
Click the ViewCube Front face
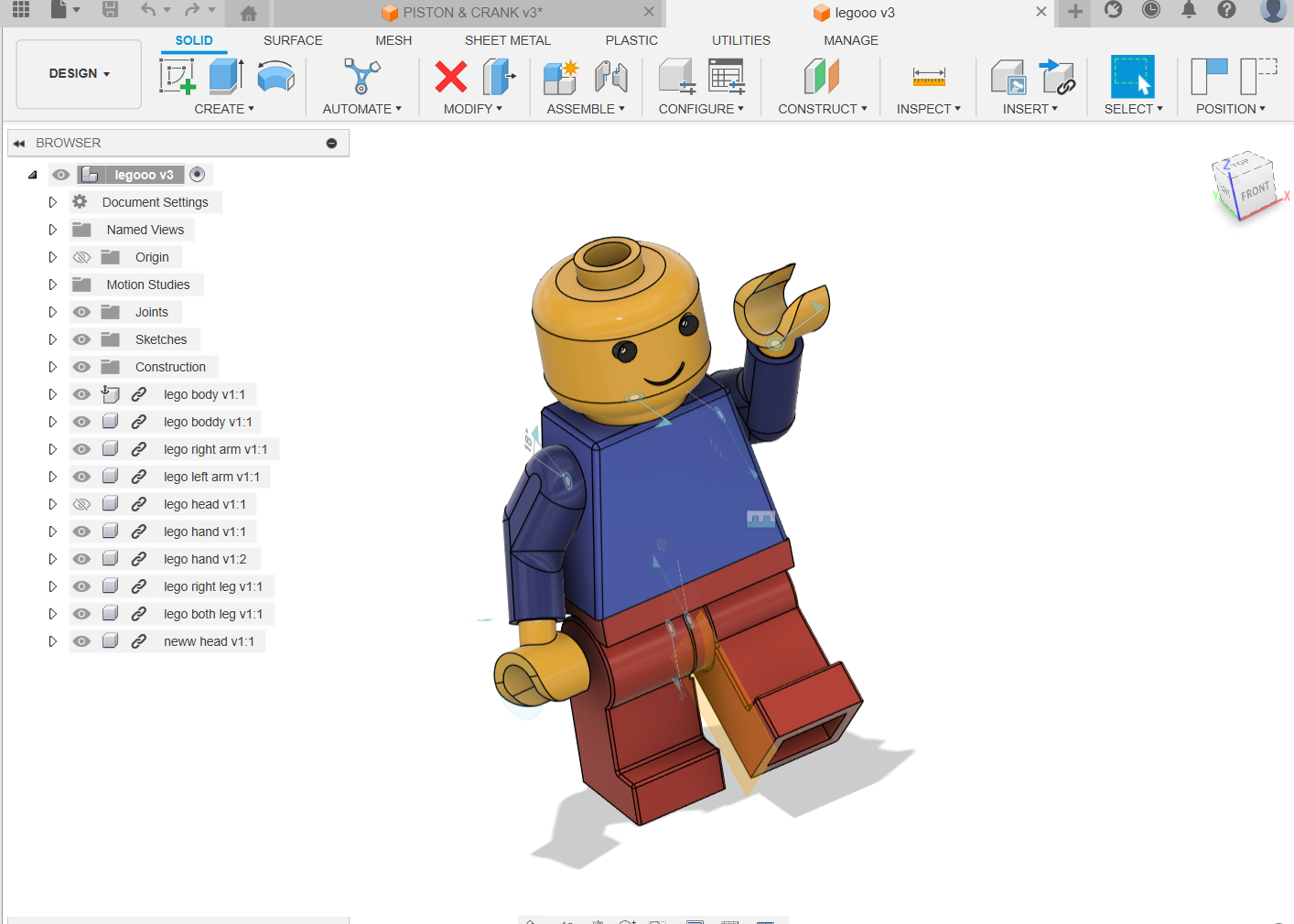[x=1255, y=191]
